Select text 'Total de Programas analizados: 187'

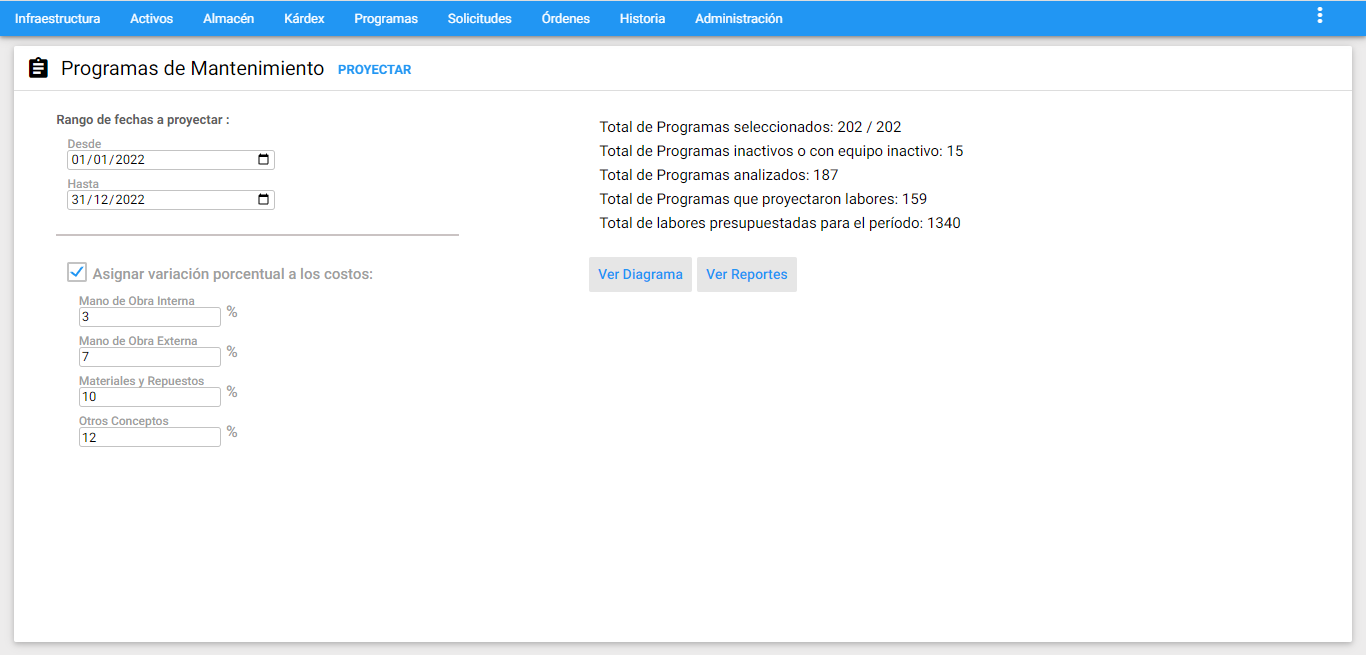[719, 175]
